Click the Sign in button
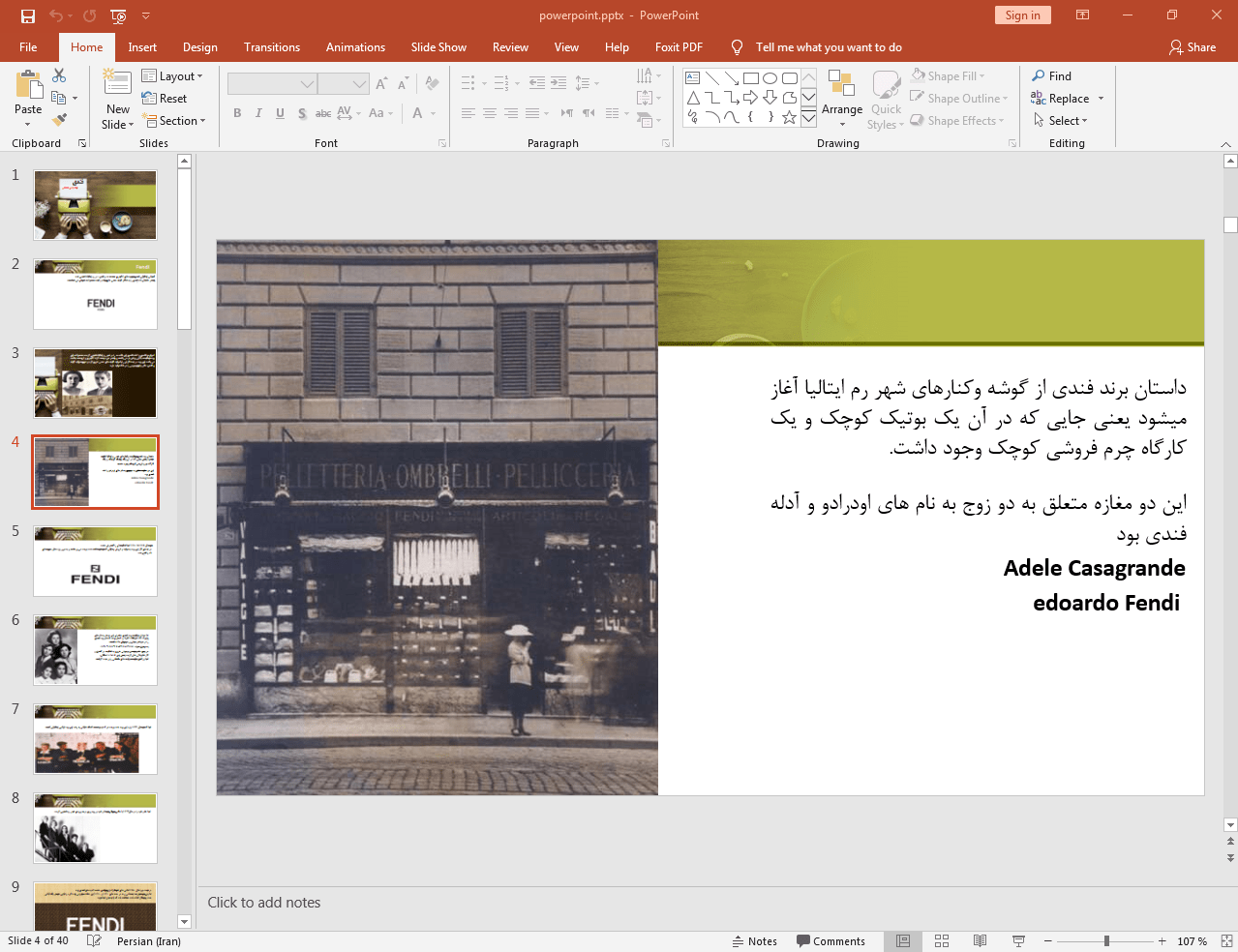 (x=1022, y=15)
